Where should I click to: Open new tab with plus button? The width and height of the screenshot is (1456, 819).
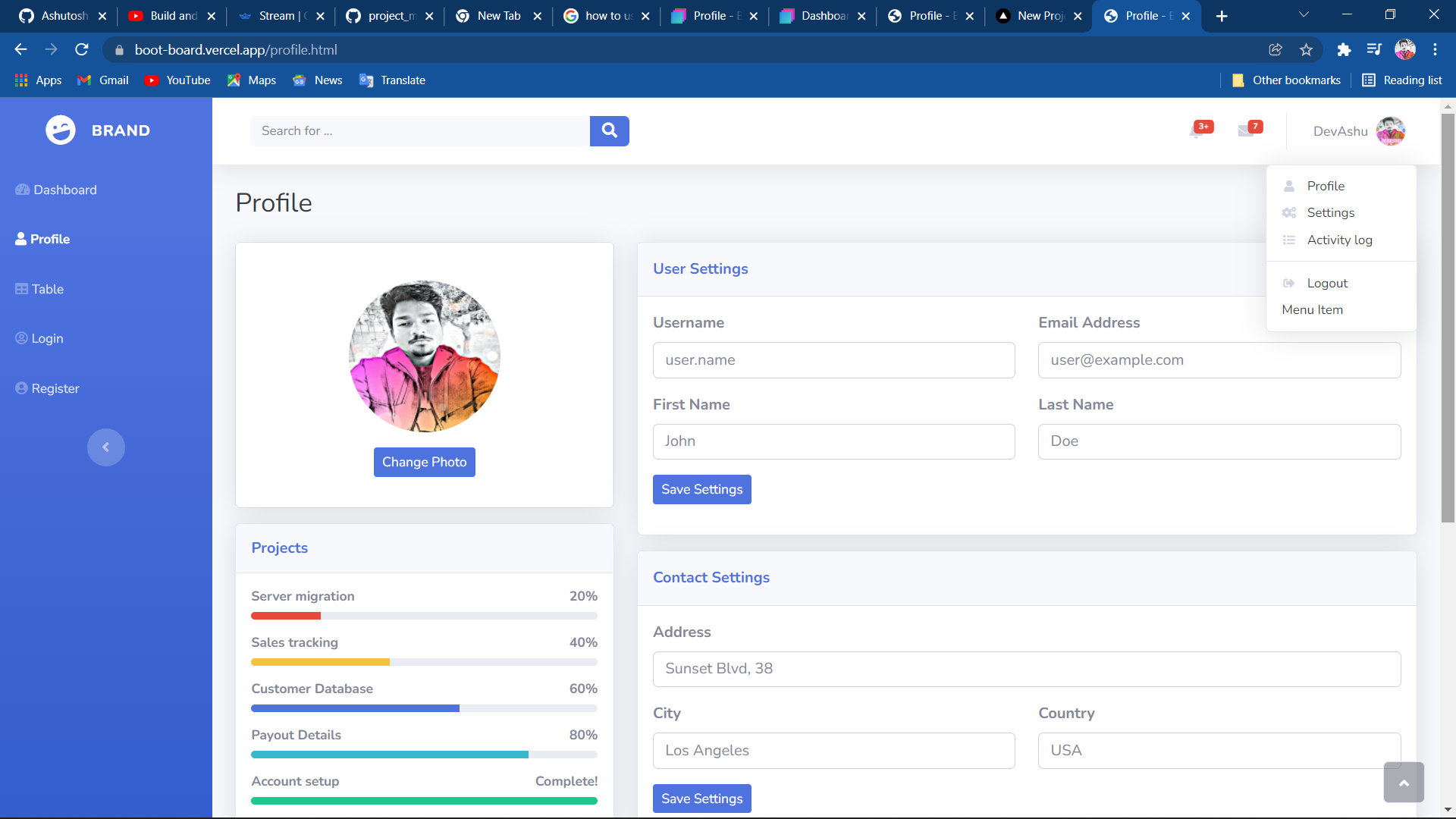(x=1221, y=16)
